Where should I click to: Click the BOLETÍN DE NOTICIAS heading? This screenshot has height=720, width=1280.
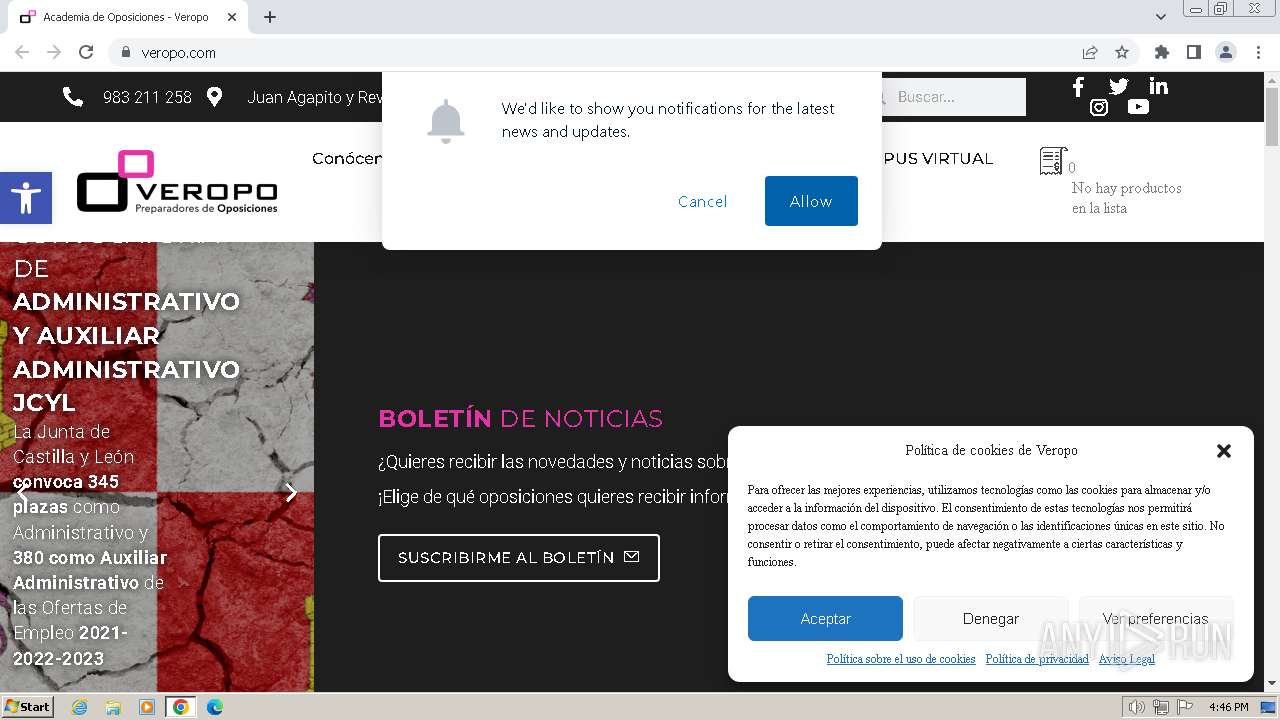pyautogui.click(x=520, y=418)
